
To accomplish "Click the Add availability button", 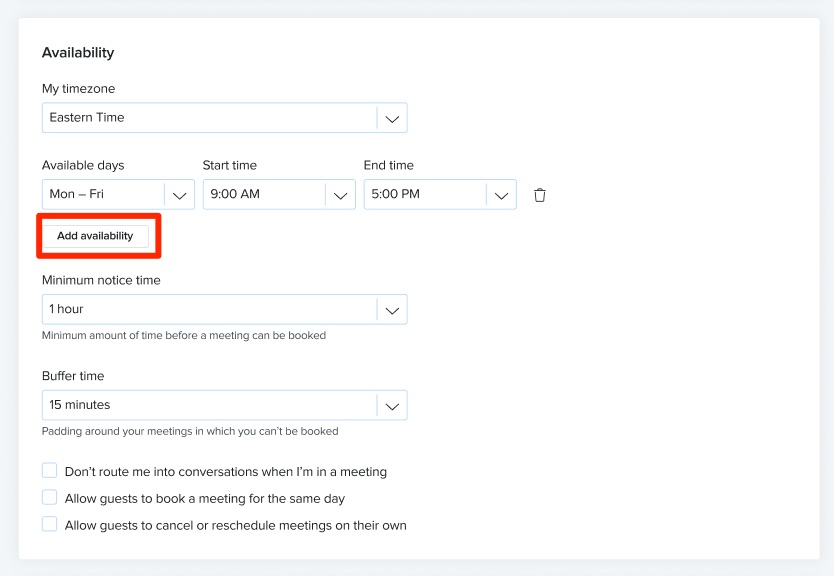I will pos(95,236).
